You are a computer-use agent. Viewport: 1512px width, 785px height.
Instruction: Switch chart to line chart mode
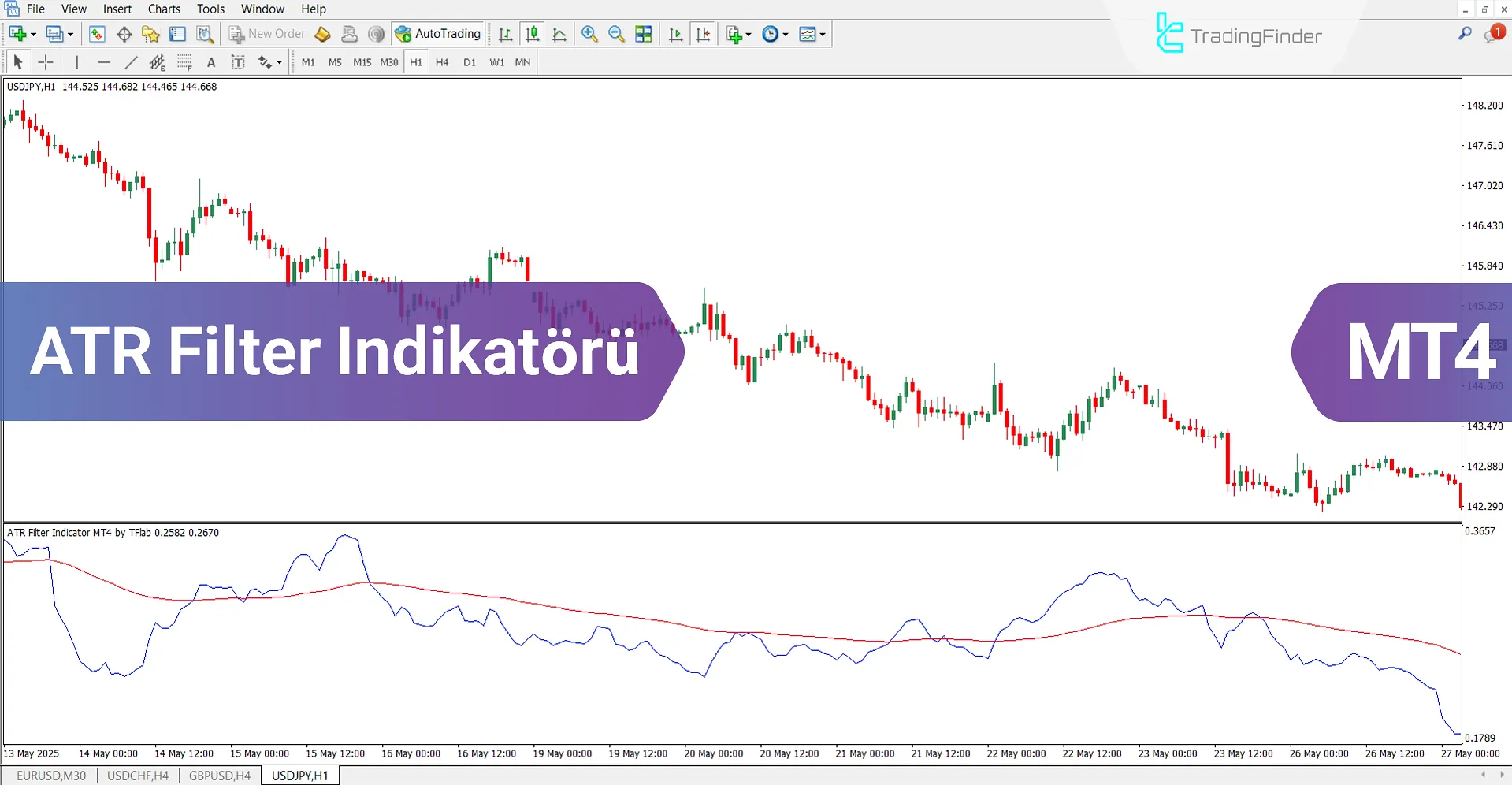pyautogui.click(x=559, y=34)
